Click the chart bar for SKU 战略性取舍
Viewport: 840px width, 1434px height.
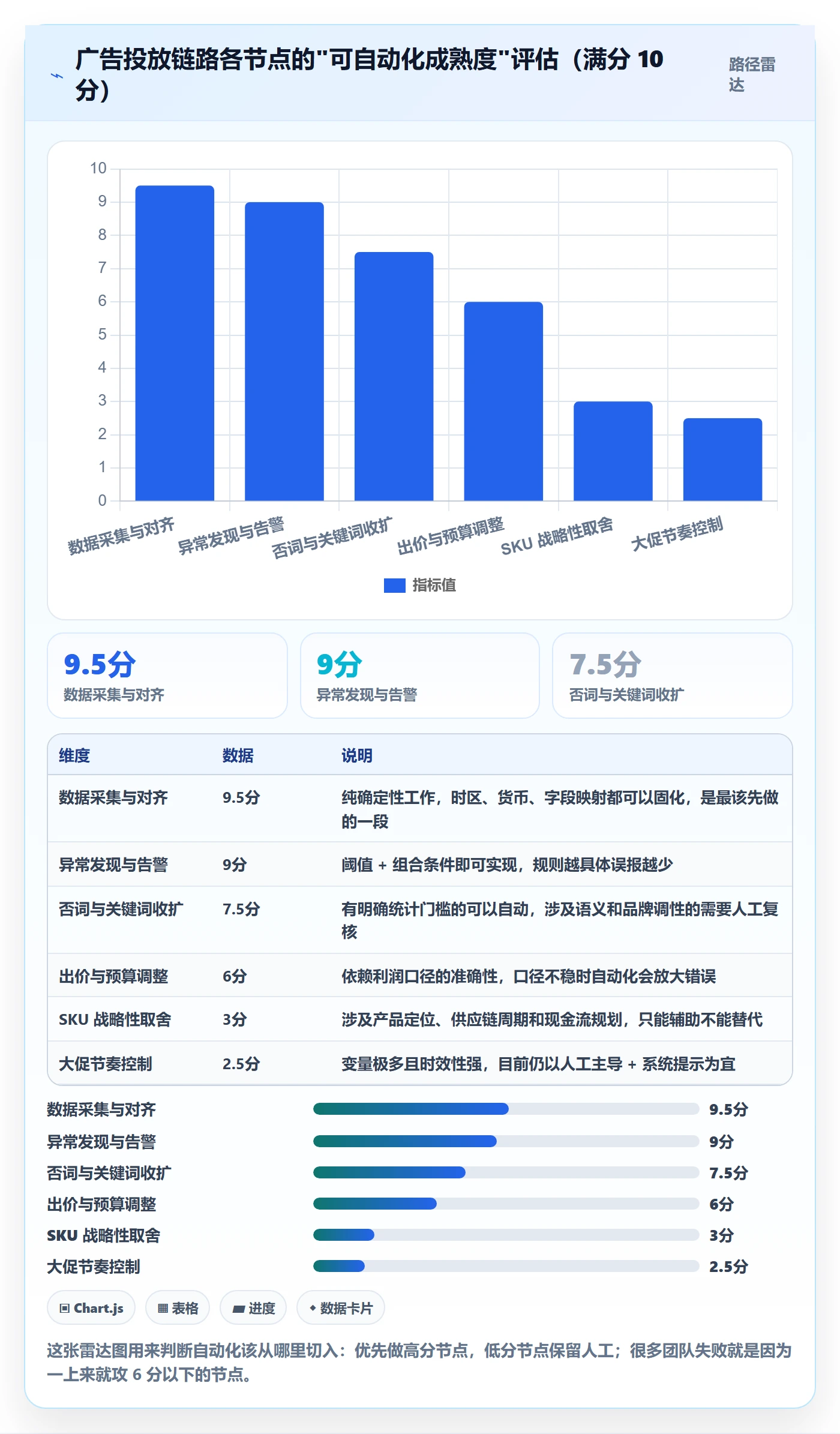[613, 451]
